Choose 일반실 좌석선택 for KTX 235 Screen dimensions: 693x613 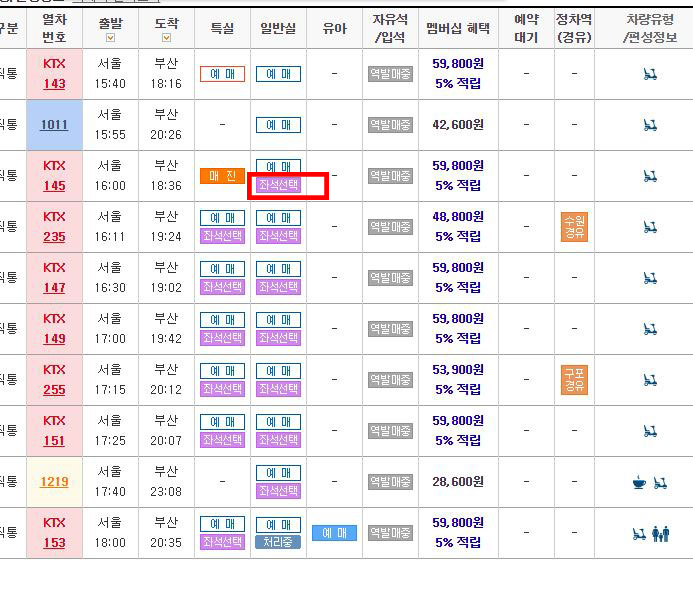coord(278,236)
